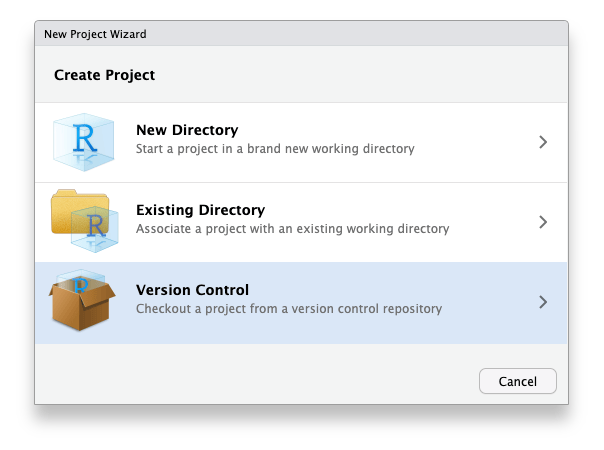Expand the New Directory option arrow
The width and height of the screenshot is (604, 450).
click(x=543, y=142)
